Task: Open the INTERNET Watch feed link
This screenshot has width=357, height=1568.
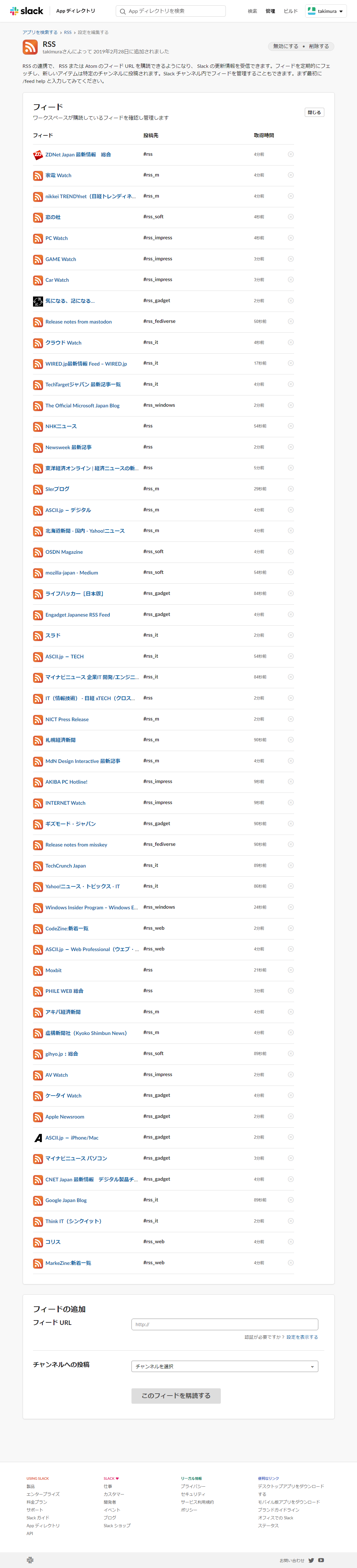Action: pos(65,803)
